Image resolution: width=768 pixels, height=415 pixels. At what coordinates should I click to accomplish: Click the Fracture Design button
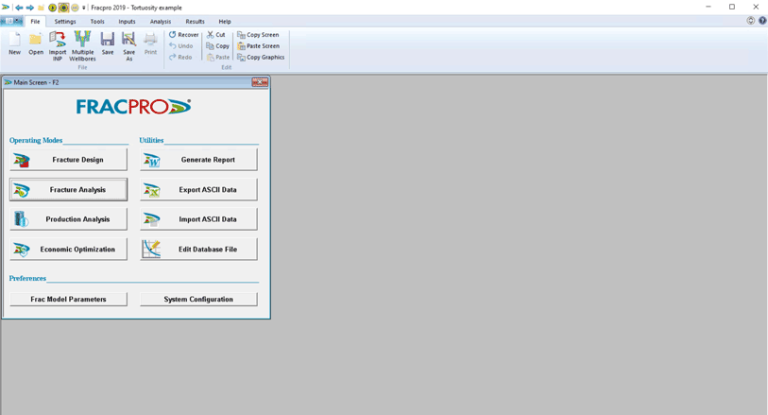[68, 160]
